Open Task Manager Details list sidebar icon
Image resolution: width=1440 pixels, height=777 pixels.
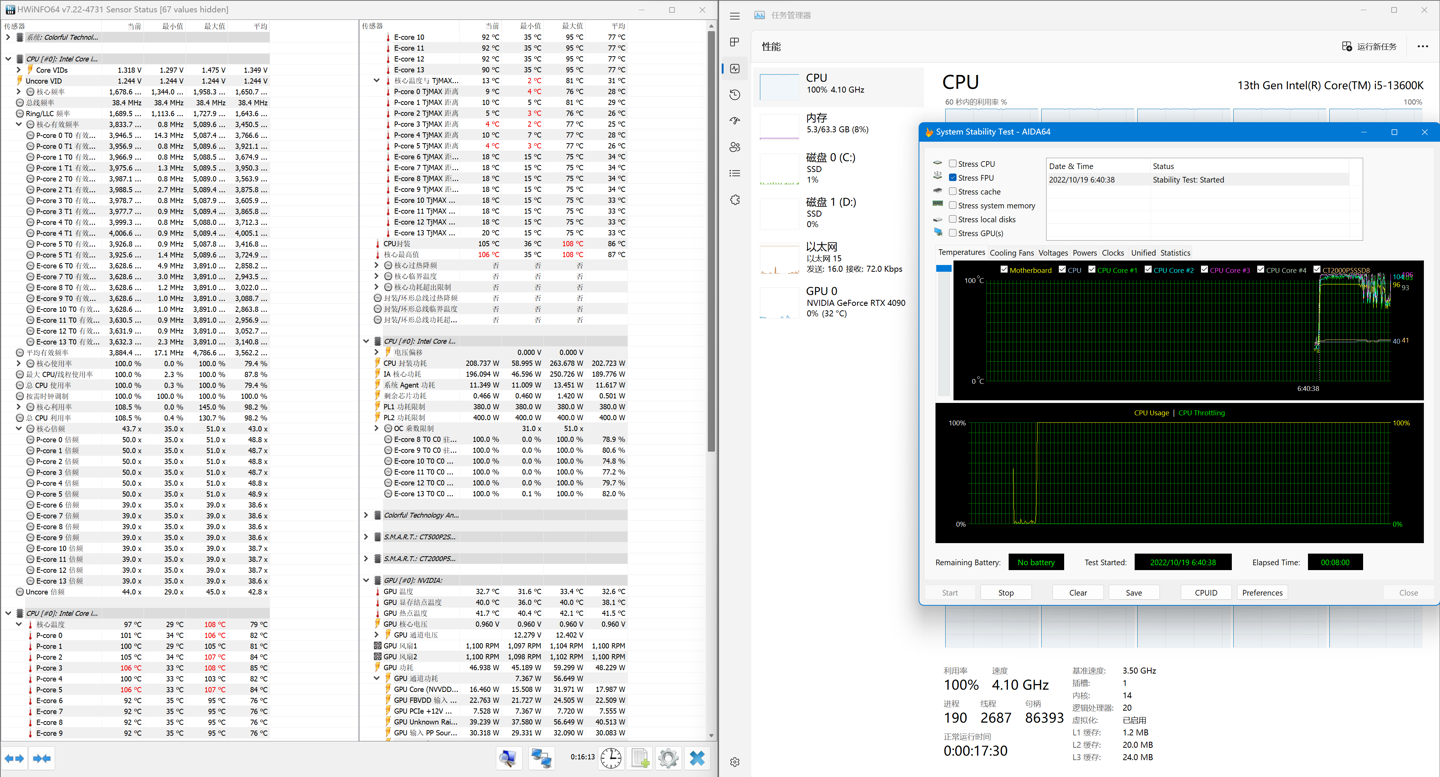735,173
